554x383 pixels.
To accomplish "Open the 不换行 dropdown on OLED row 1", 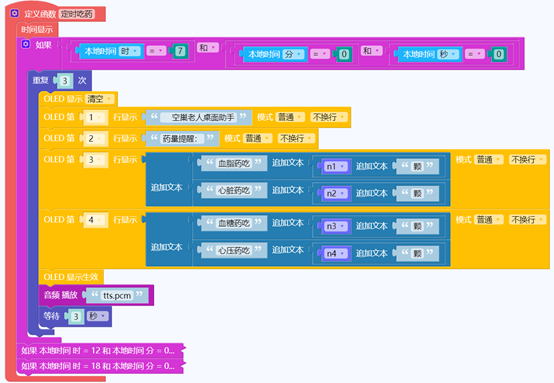I will point(329,117).
